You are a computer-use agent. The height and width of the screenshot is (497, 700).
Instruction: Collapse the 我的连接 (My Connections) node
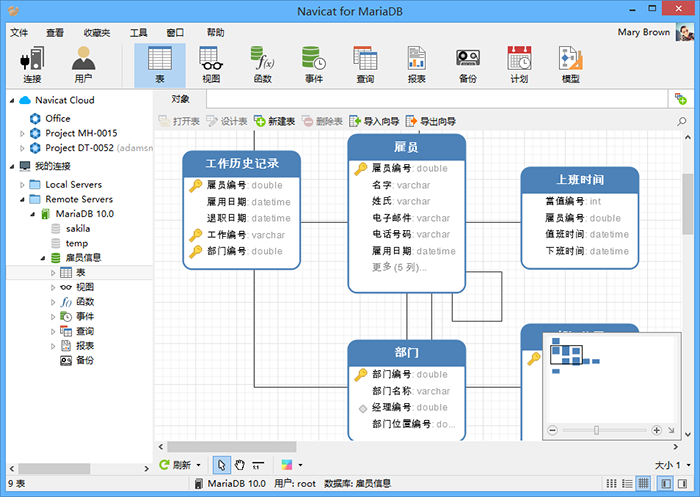[12, 167]
